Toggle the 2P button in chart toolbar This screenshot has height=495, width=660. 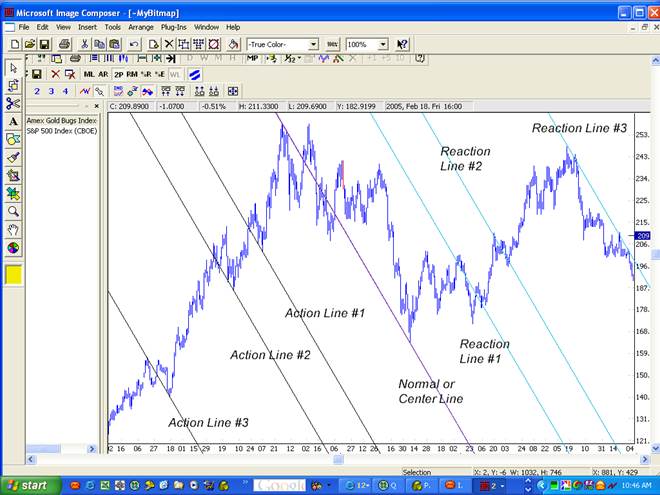120,74
